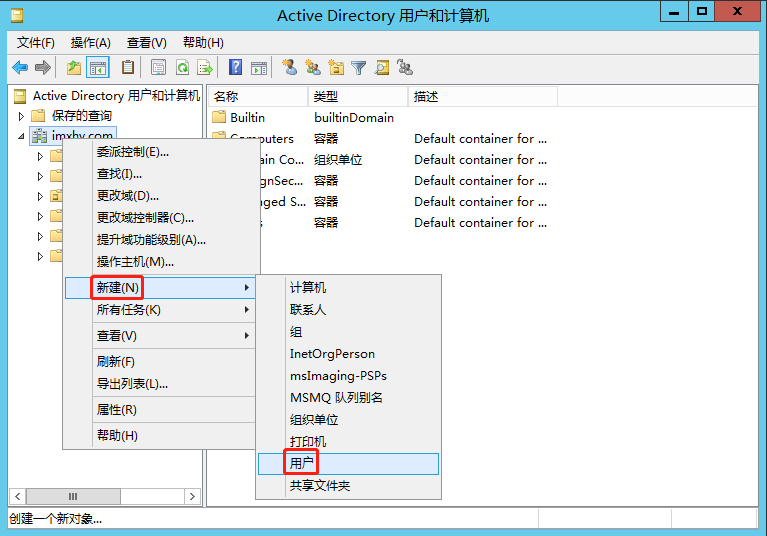Click the 组织单位 type cell in the list
Image resolution: width=767 pixels, height=536 pixels.
click(338, 160)
